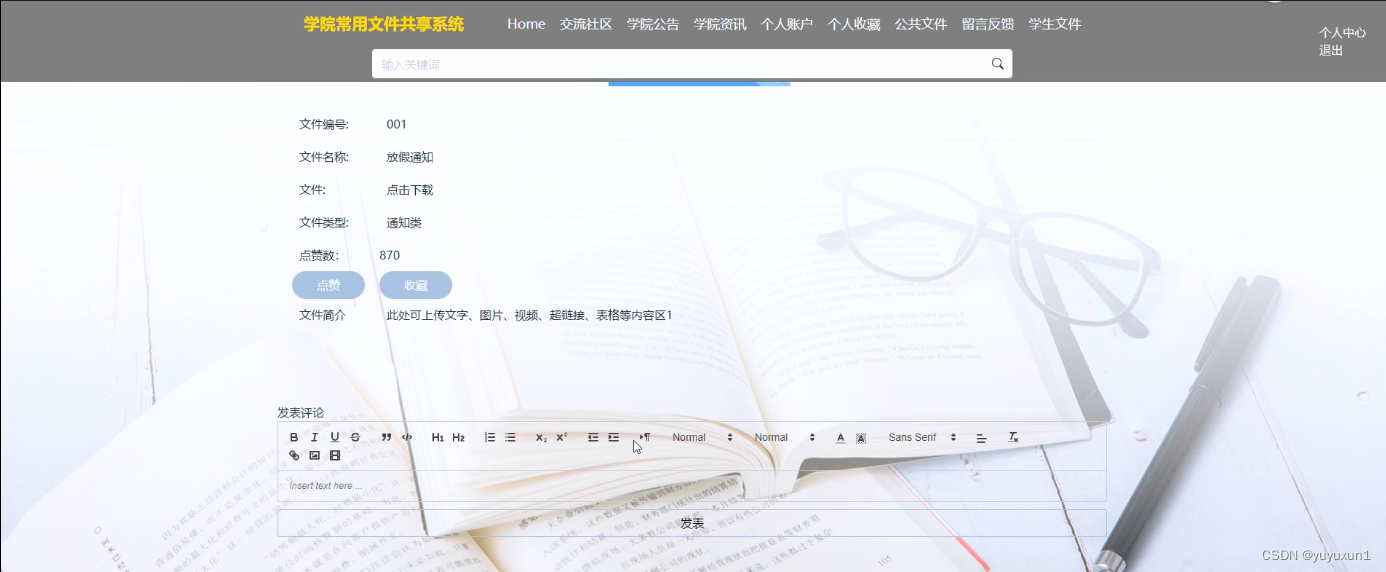1386x572 pixels.
Task: Toggle strikethrough formatting in comment editor
Action: 355,438
